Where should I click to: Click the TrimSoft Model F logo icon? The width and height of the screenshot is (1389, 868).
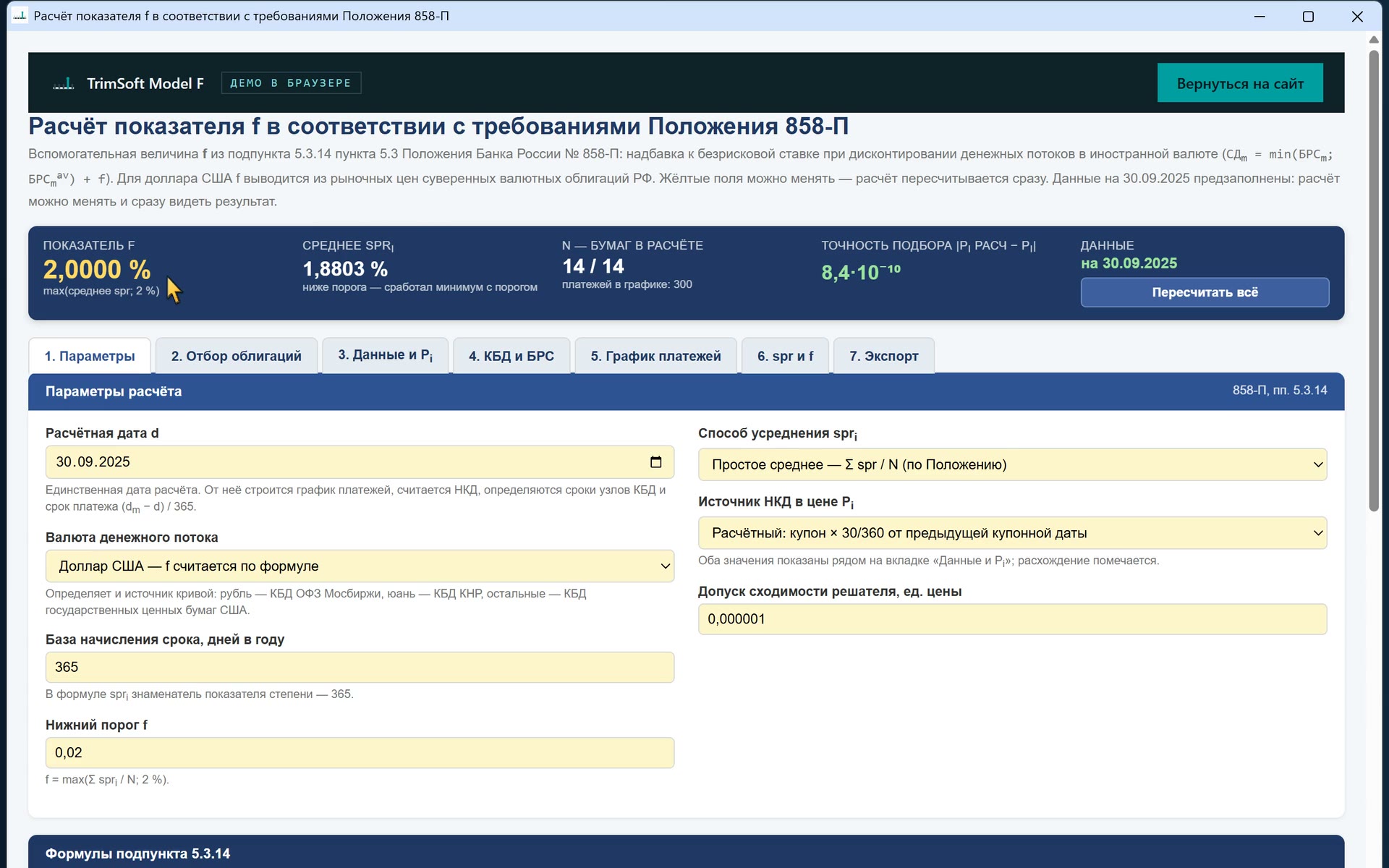click(x=64, y=83)
